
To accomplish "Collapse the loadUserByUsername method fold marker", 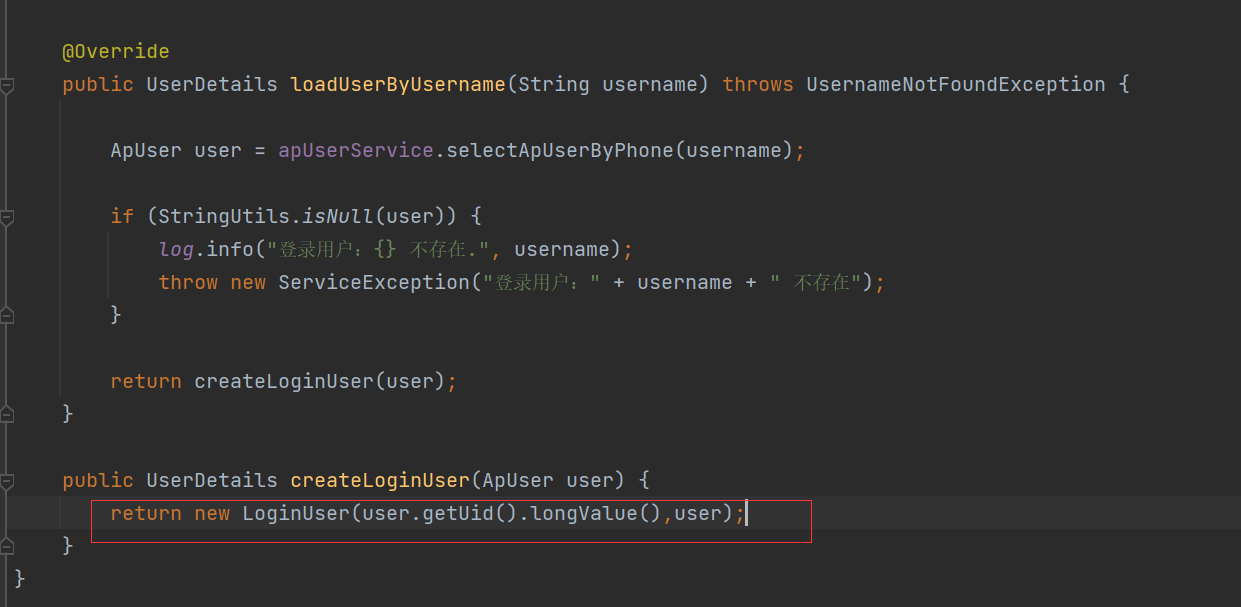I will pos(7,85).
